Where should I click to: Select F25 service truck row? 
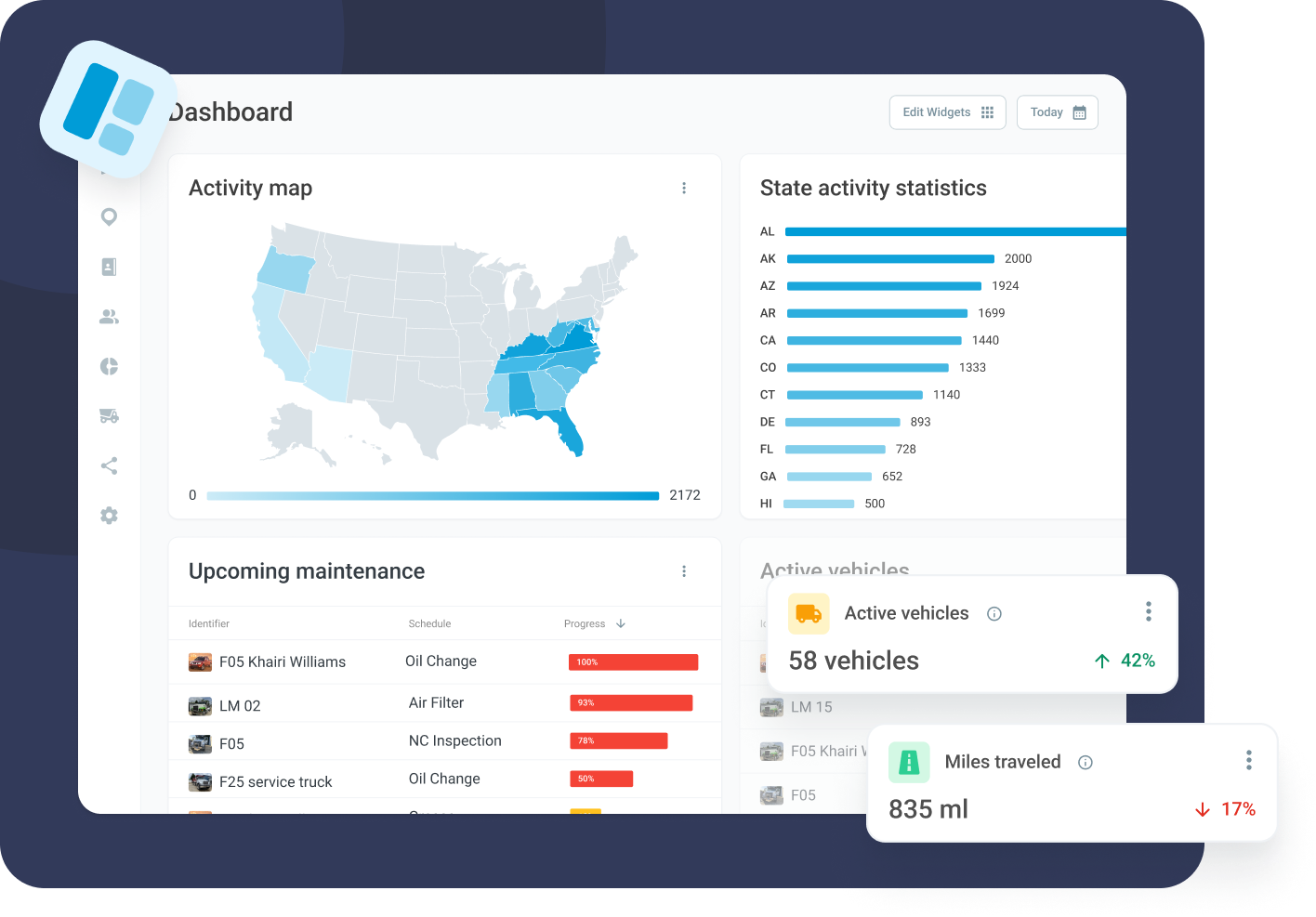445,779
